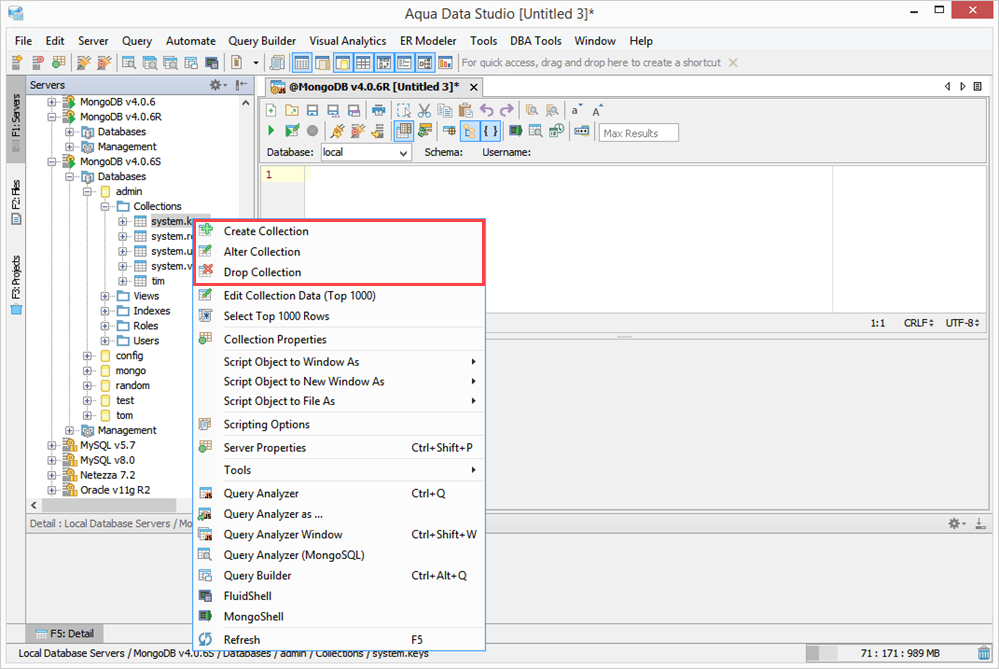Decrease editor font size with small 'a' icon
Viewport: 999px width, 669px height.
(575, 110)
